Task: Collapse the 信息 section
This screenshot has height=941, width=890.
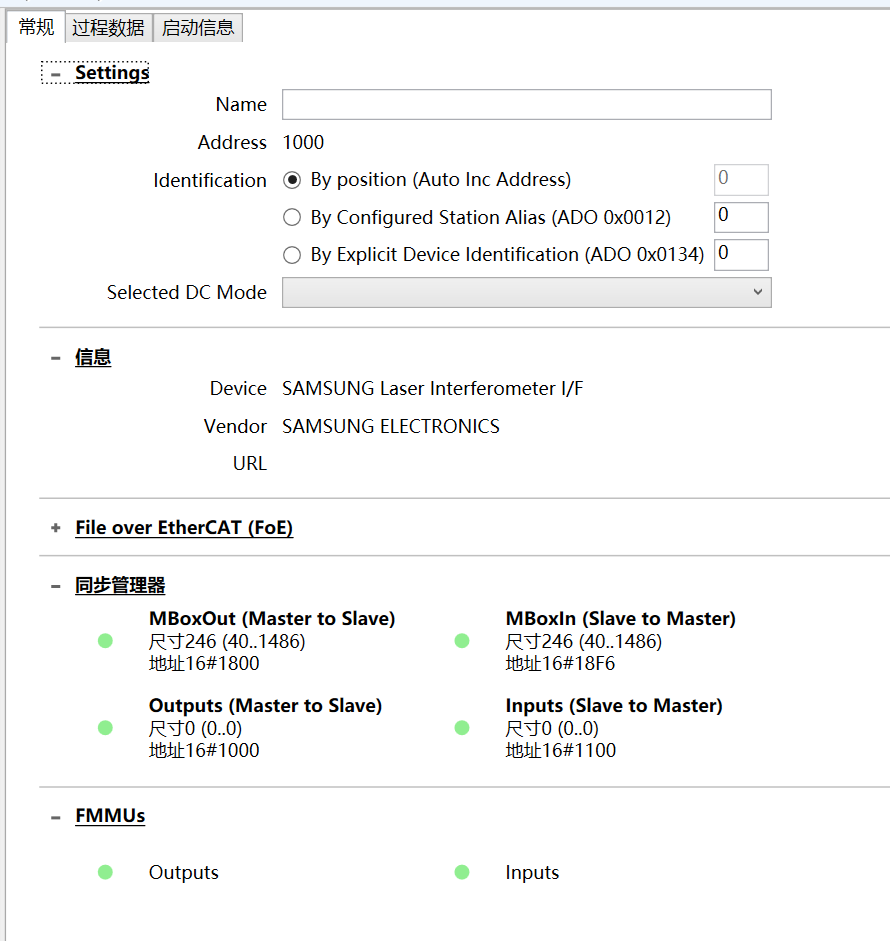Action: point(56,358)
